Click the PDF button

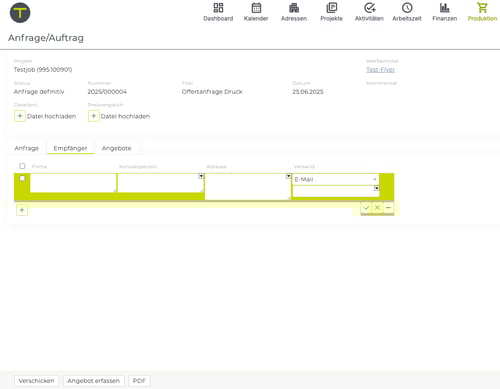(x=139, y=381)
